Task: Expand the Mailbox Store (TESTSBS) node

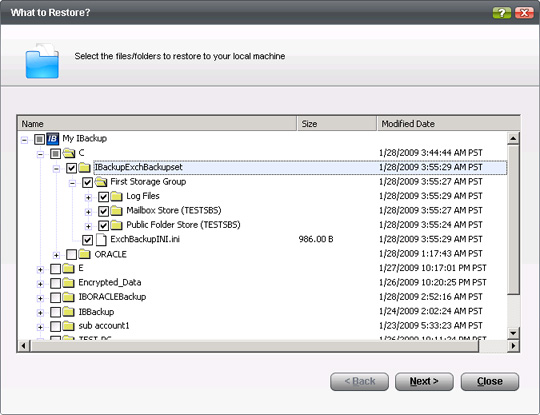Action: (x=89, y=212)
